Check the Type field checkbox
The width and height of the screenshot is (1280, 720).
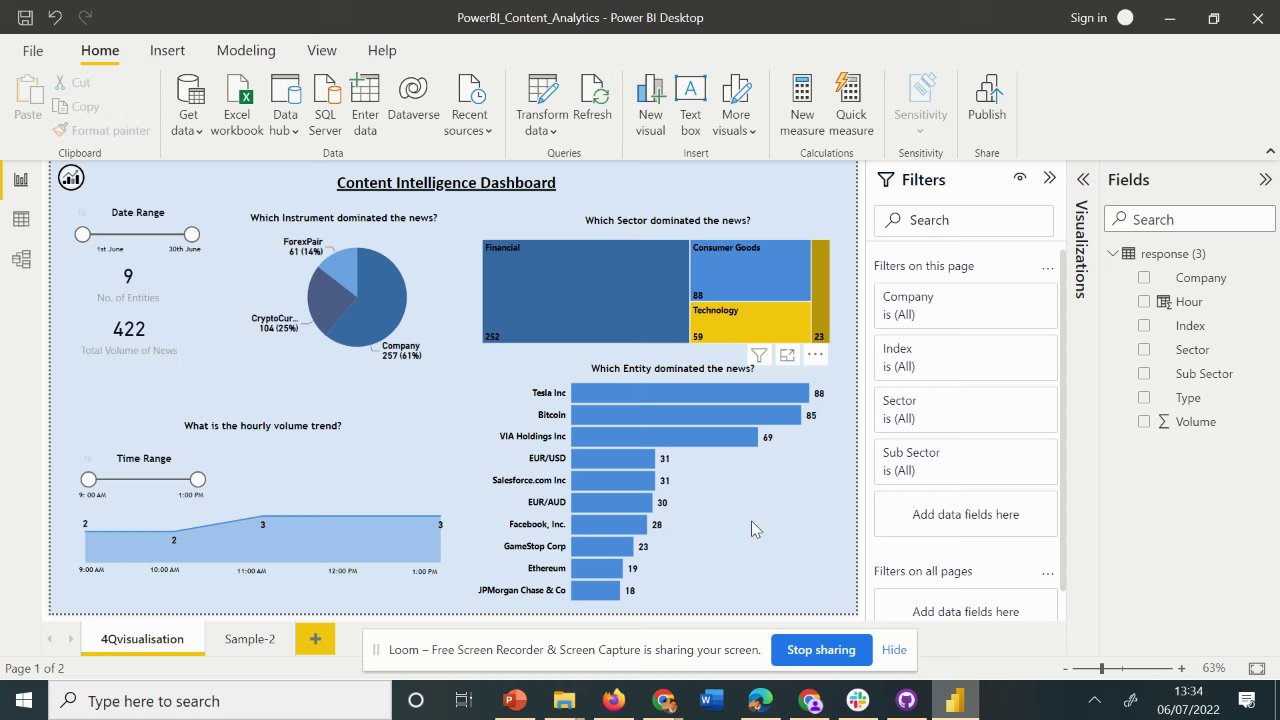1144,398
